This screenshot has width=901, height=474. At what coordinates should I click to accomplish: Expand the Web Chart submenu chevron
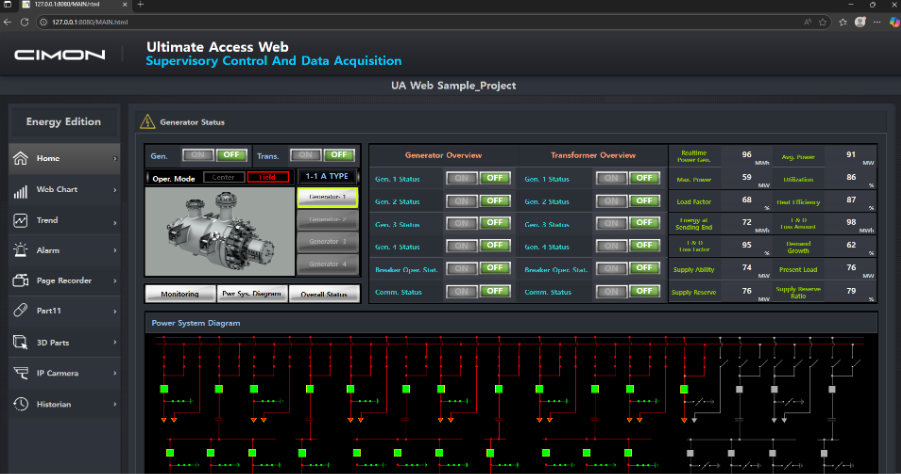(115, 189)
